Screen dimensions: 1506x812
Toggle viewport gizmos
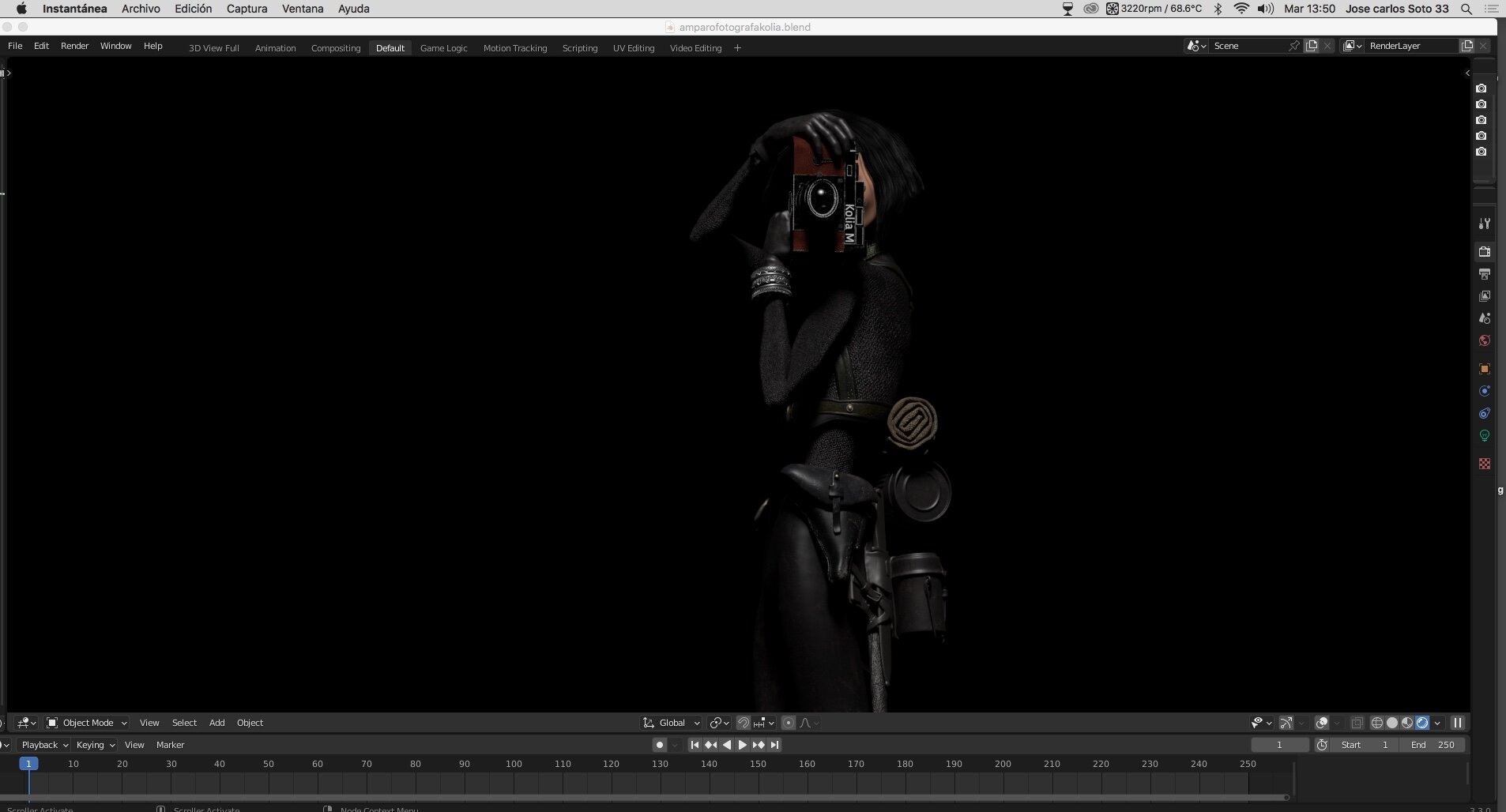(x=1286, y=723)
